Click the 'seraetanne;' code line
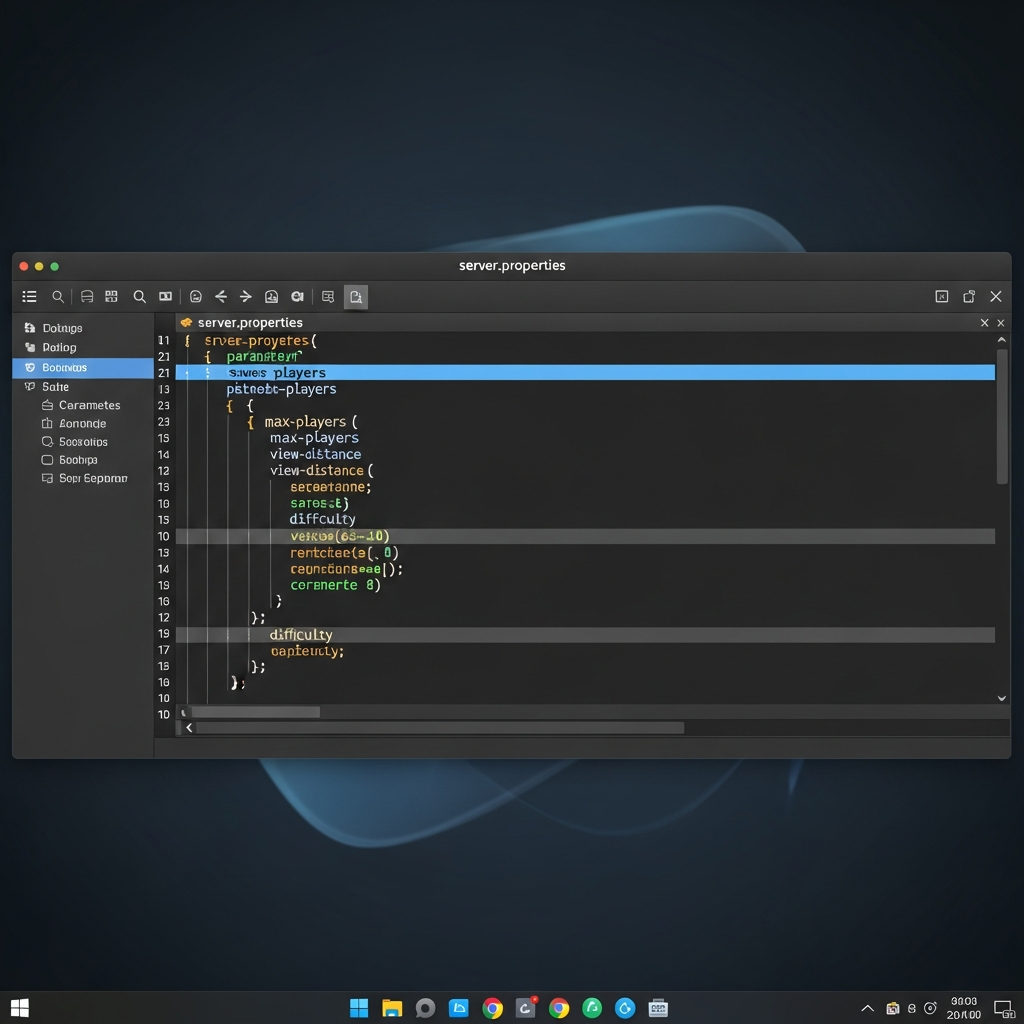 330,487
